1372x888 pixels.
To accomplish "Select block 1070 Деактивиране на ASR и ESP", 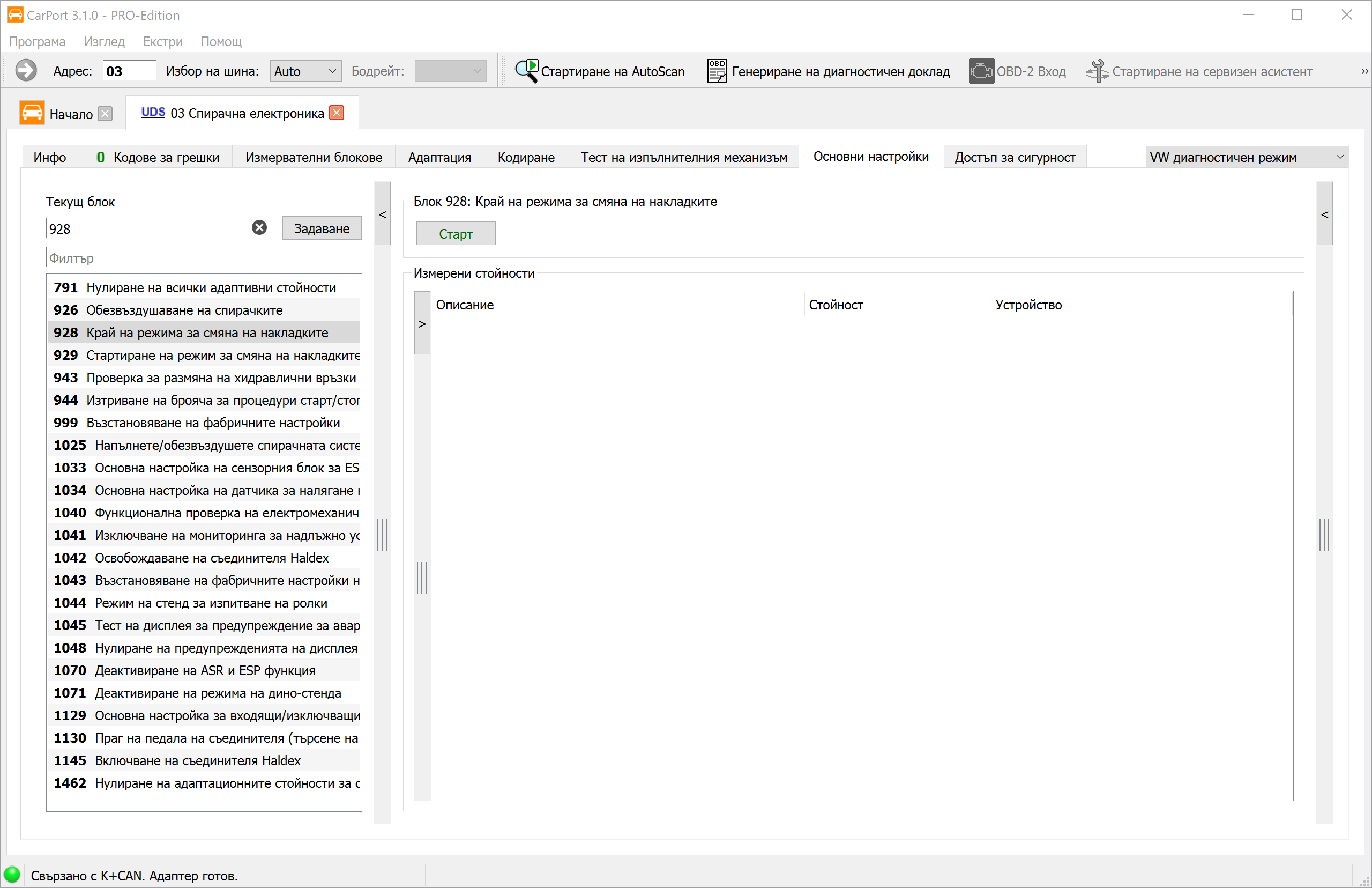I will 205,669.
